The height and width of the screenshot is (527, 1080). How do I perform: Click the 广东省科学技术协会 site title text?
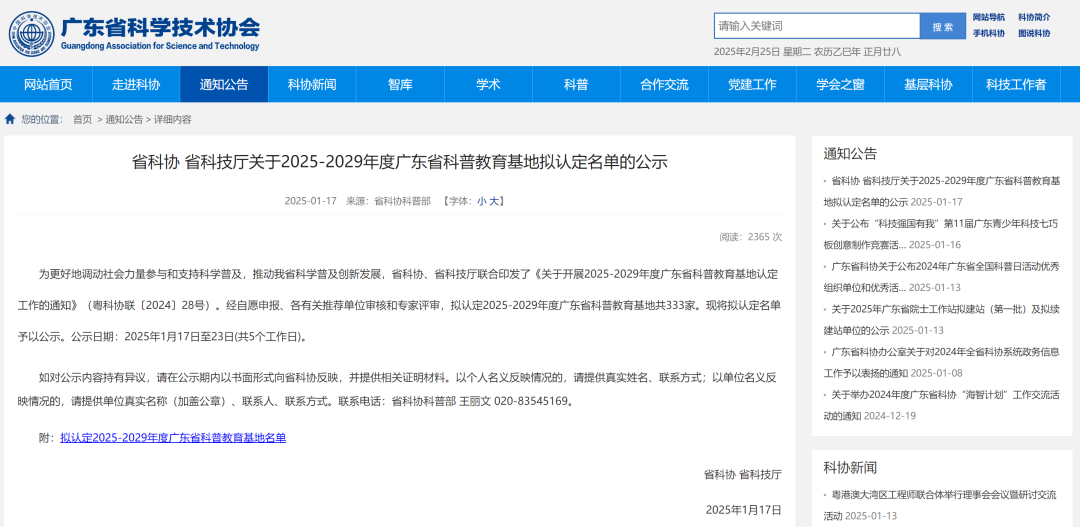(160, 27)
